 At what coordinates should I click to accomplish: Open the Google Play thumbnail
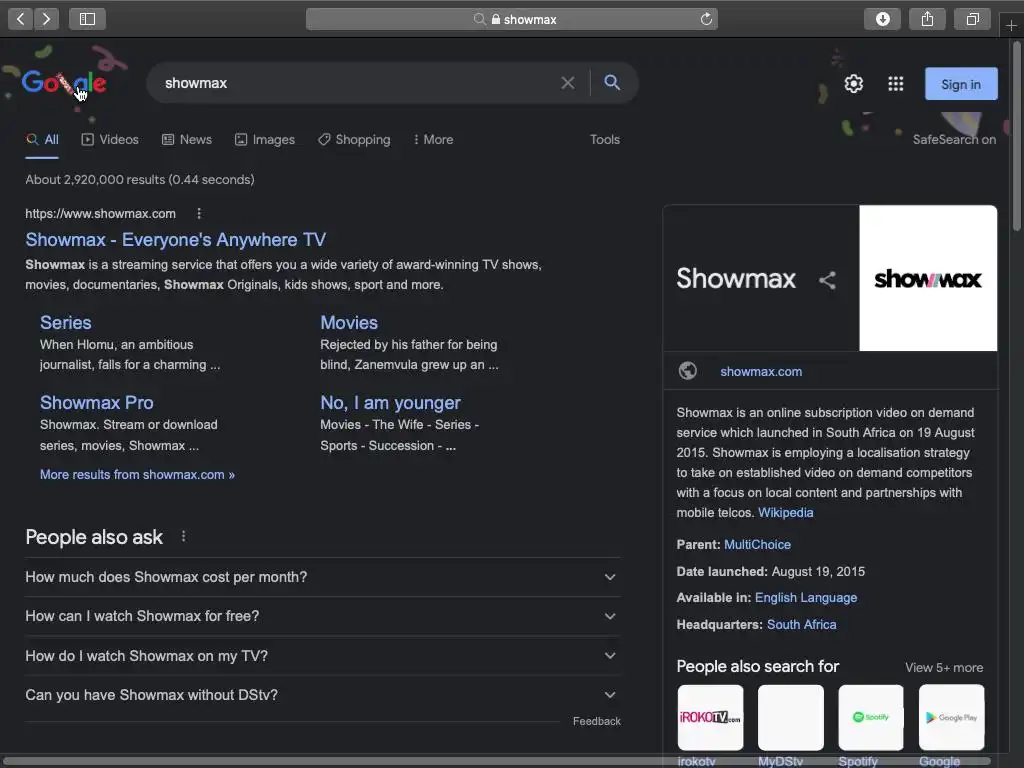point(951,717)
